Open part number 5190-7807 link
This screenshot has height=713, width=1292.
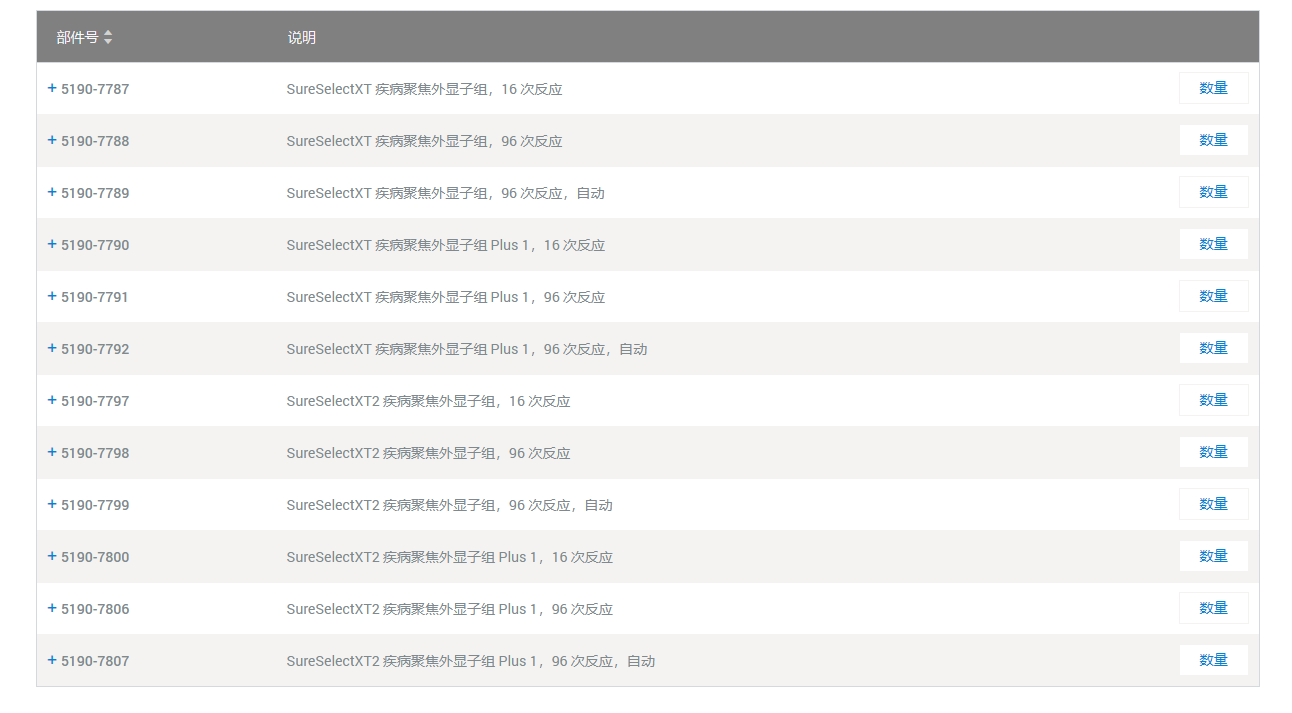coord(95,661)
